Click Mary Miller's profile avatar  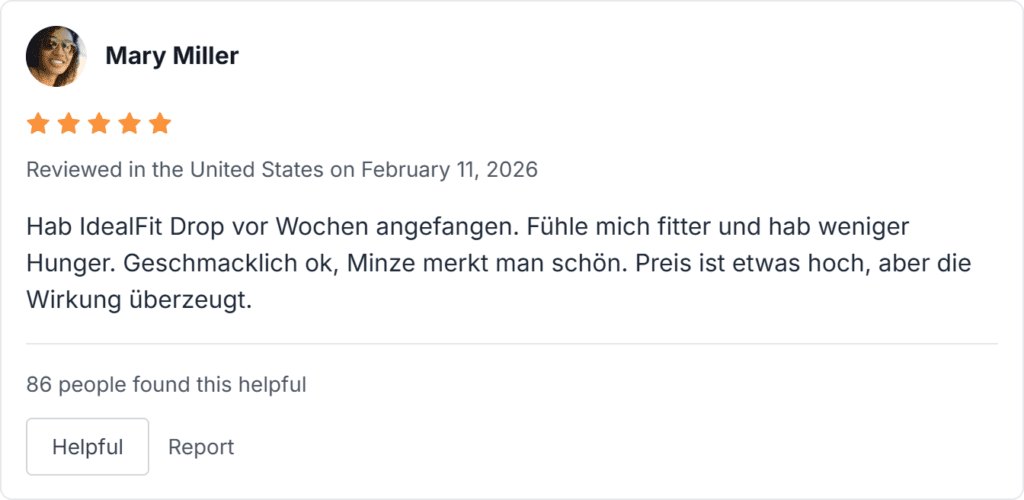pos(56,56)
